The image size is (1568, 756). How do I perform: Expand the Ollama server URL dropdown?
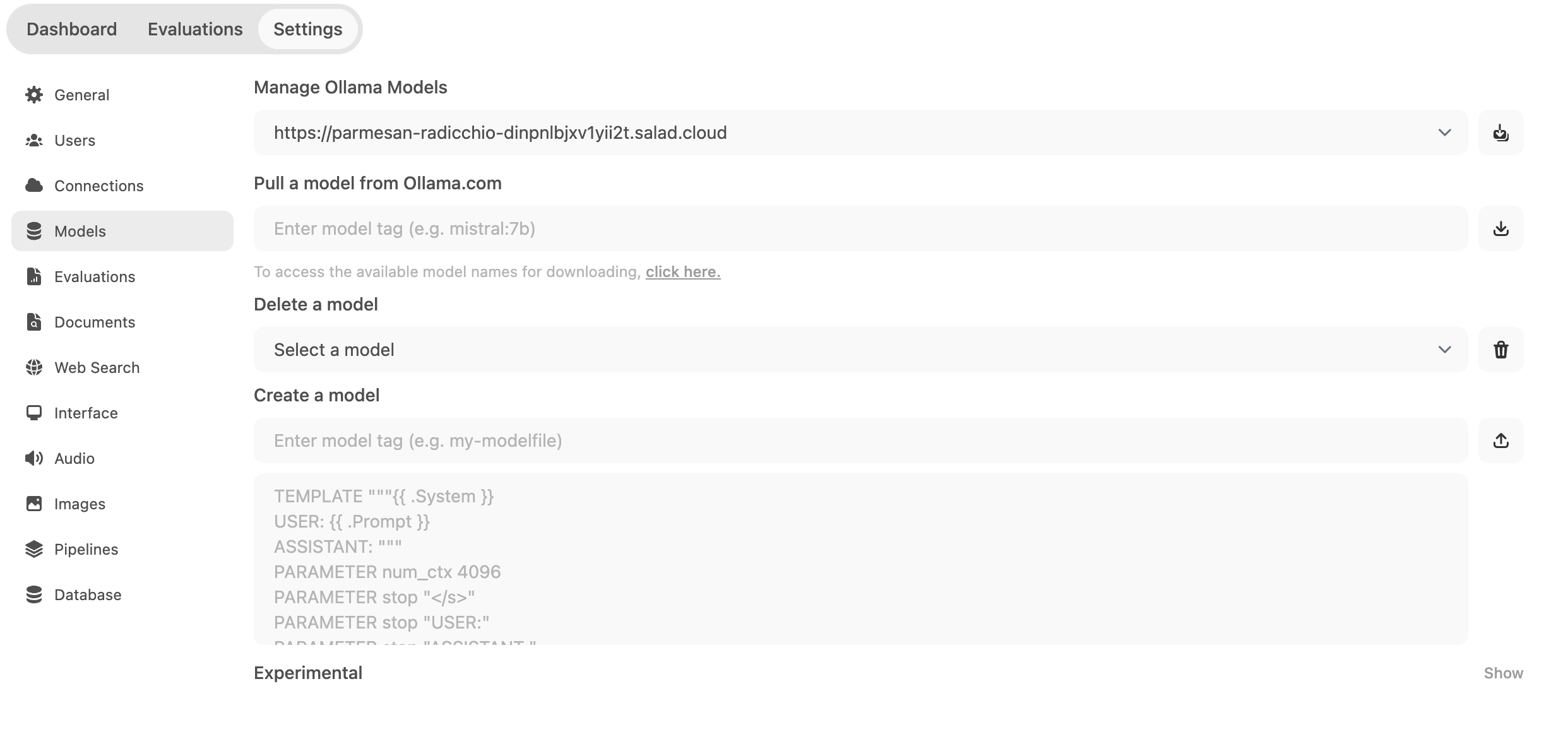tap(861, 133)
